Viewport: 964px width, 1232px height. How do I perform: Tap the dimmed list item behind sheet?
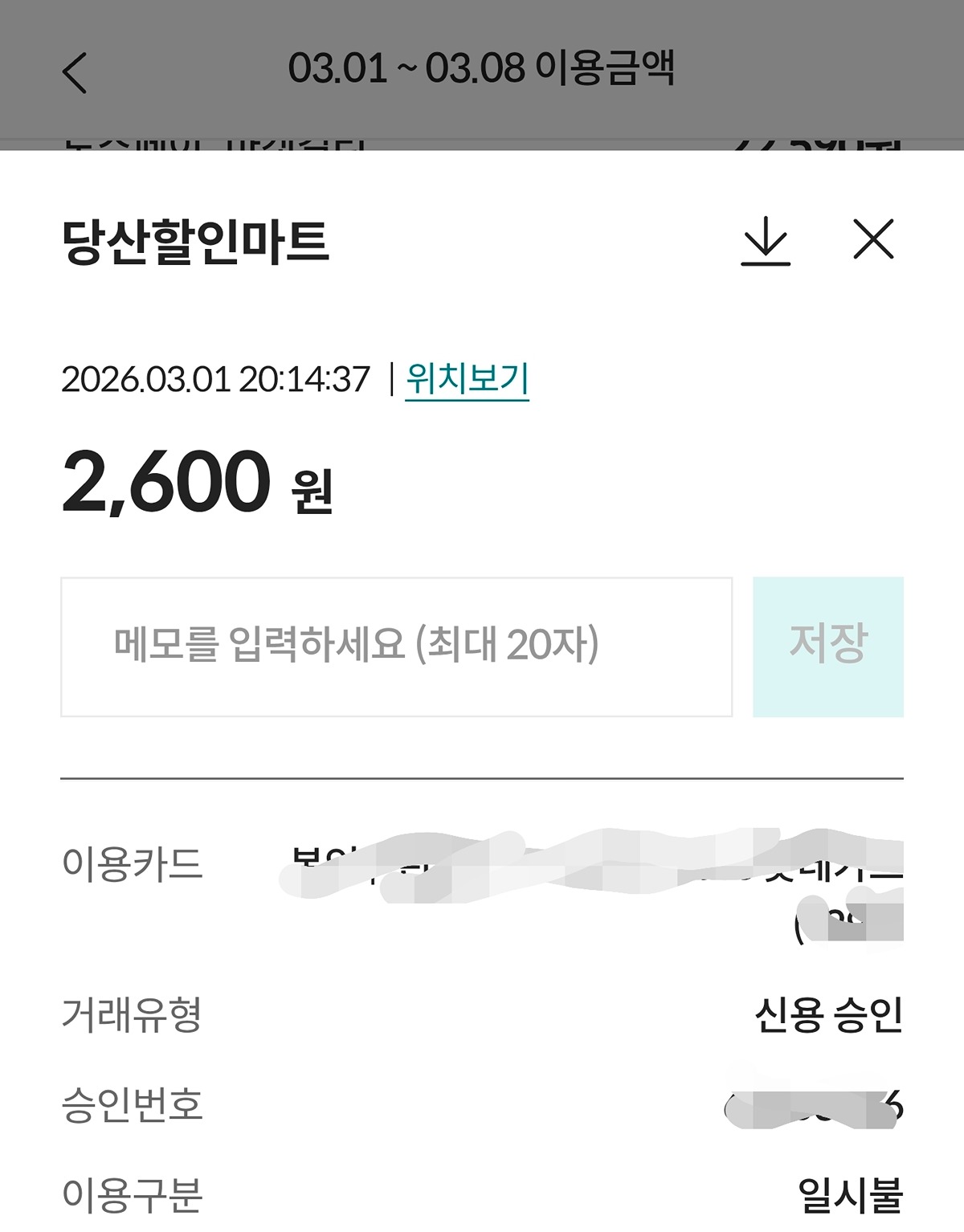click(x=482, y=145)
